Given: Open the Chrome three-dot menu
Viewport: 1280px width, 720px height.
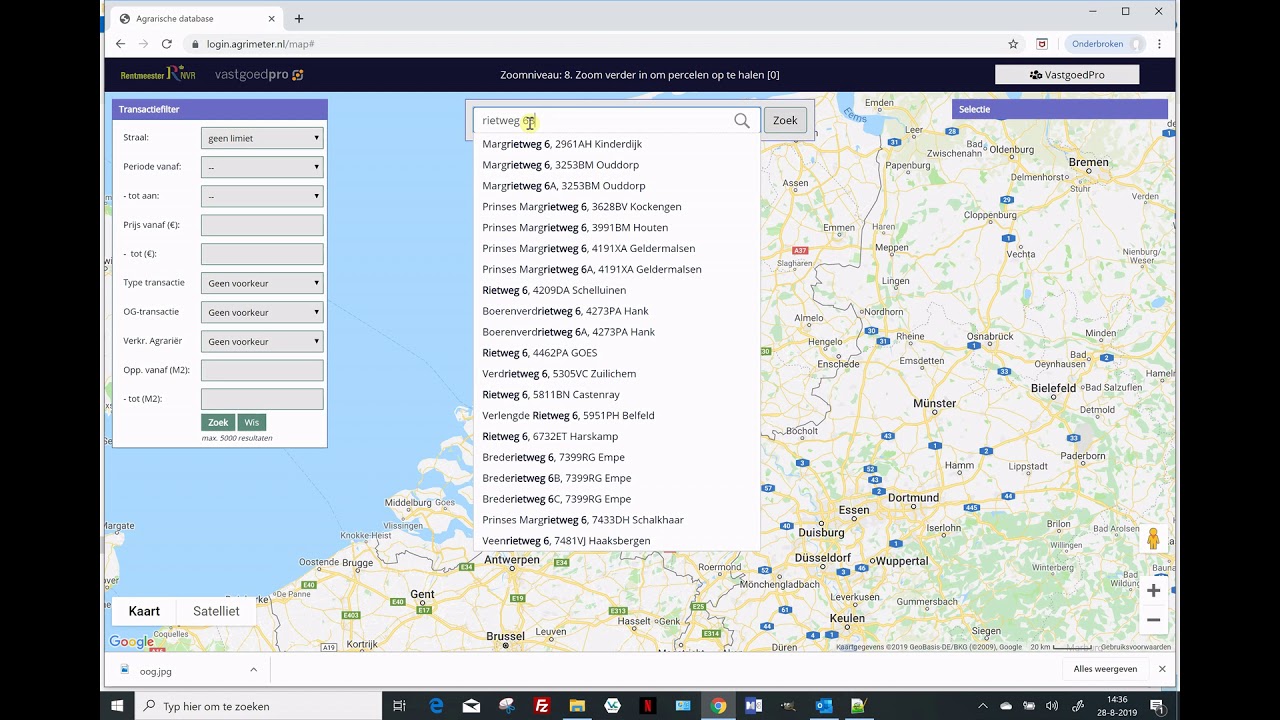Looking at the screenshot, I should coord(1159,44).
